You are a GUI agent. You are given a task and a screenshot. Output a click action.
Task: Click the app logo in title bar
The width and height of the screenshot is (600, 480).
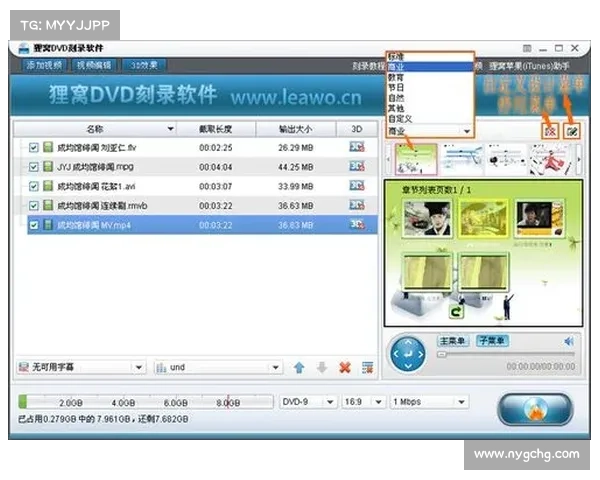(x=24, y=49)
